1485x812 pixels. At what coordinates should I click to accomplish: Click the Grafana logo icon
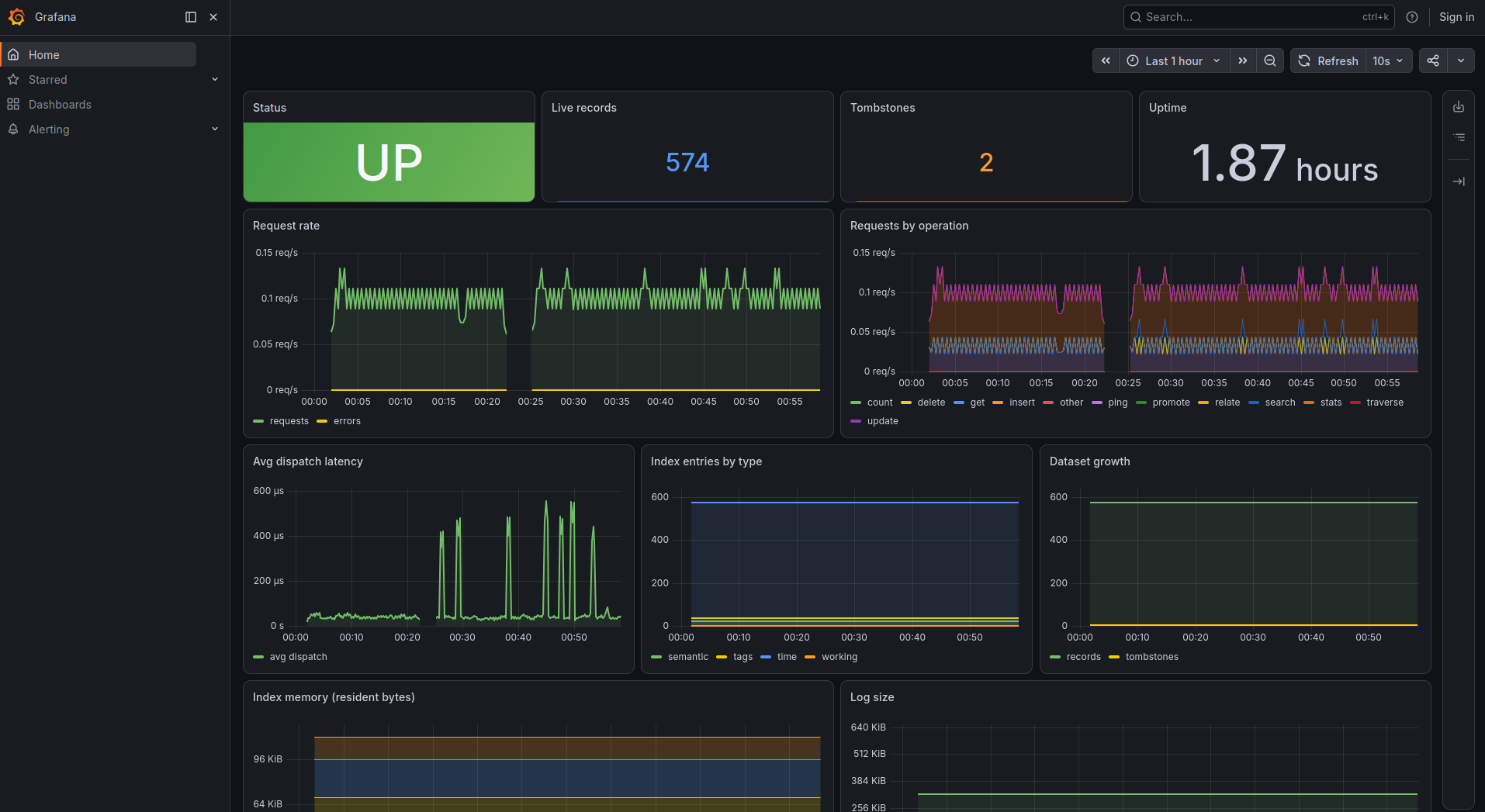coord(16,17)
